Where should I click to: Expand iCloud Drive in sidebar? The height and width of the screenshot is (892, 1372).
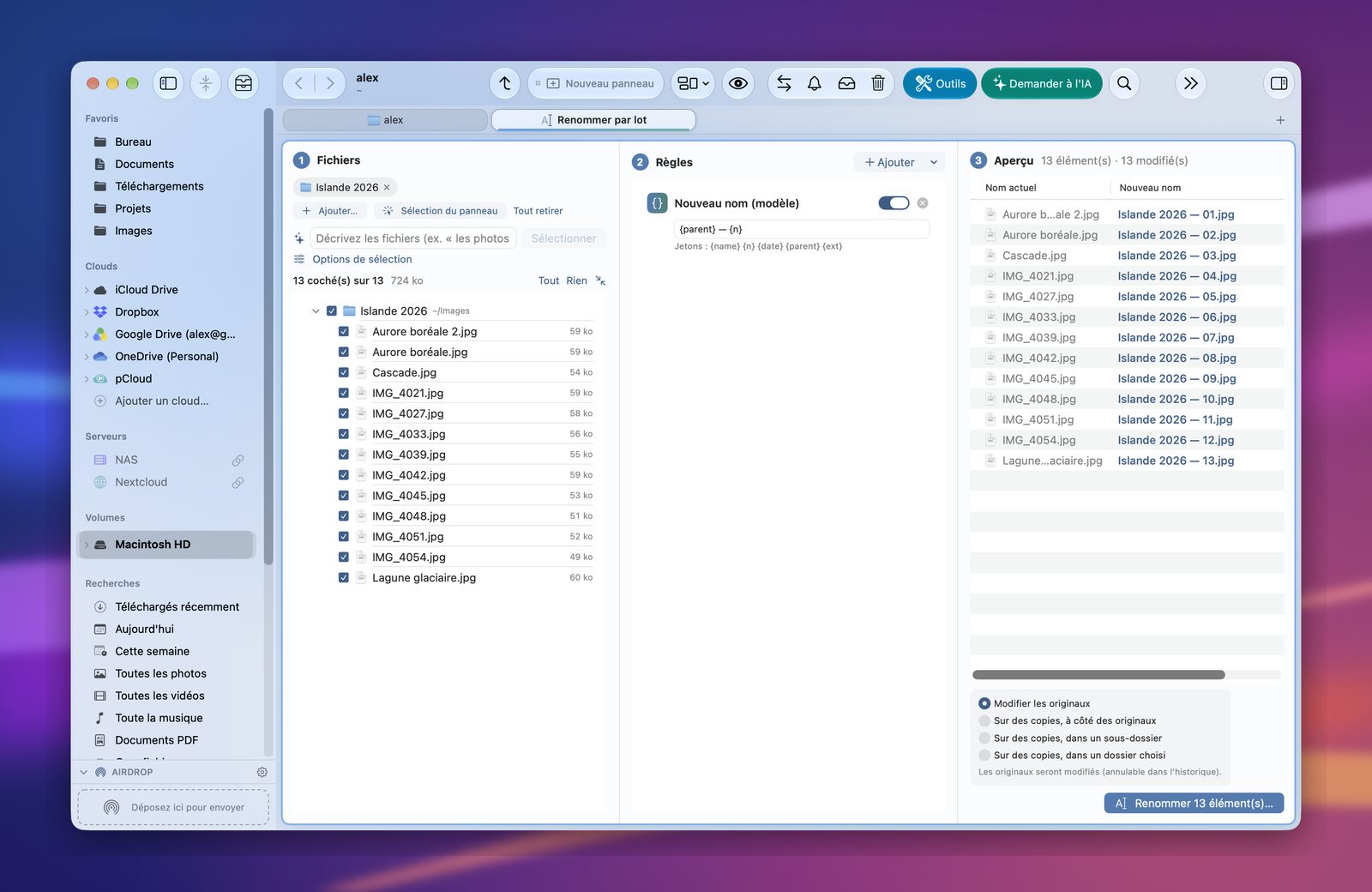pyautogui.click(x=87, y=290)
